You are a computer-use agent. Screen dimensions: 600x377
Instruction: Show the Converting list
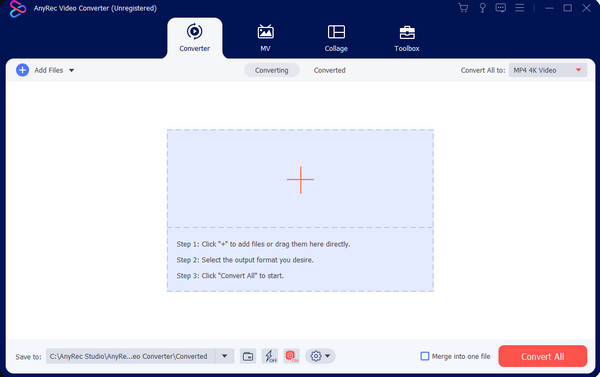pos(272,70)
